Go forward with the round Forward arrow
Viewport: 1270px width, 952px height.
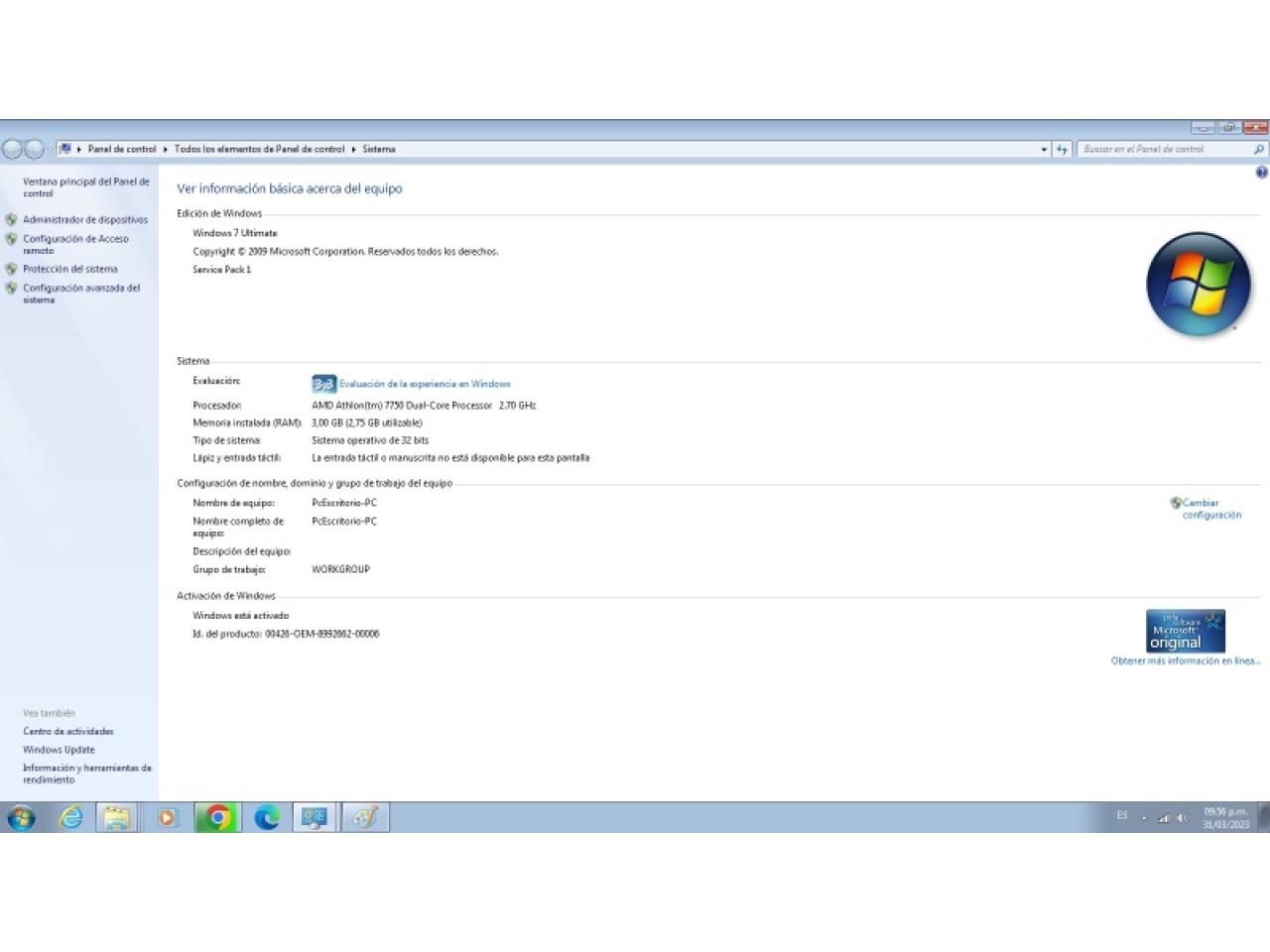pyautogui.click(x=34, y=149)
